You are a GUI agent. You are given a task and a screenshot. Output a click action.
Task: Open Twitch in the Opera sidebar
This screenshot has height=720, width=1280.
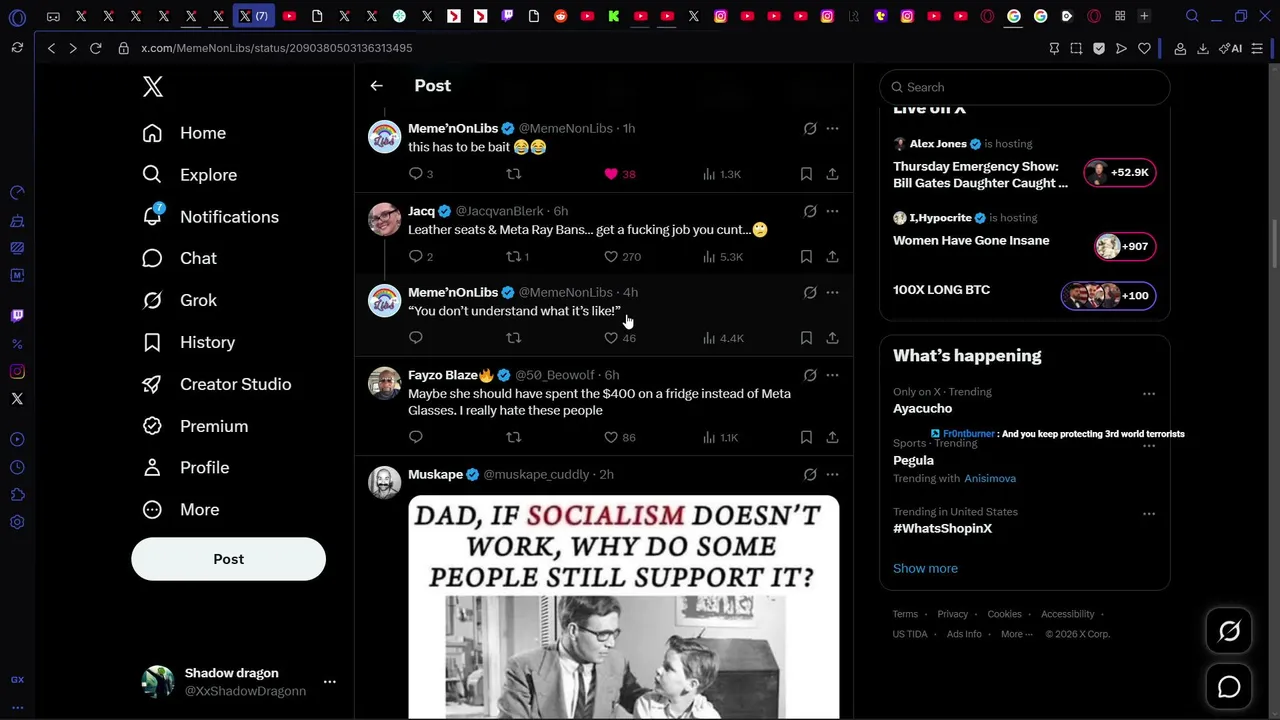coord(17,315)
